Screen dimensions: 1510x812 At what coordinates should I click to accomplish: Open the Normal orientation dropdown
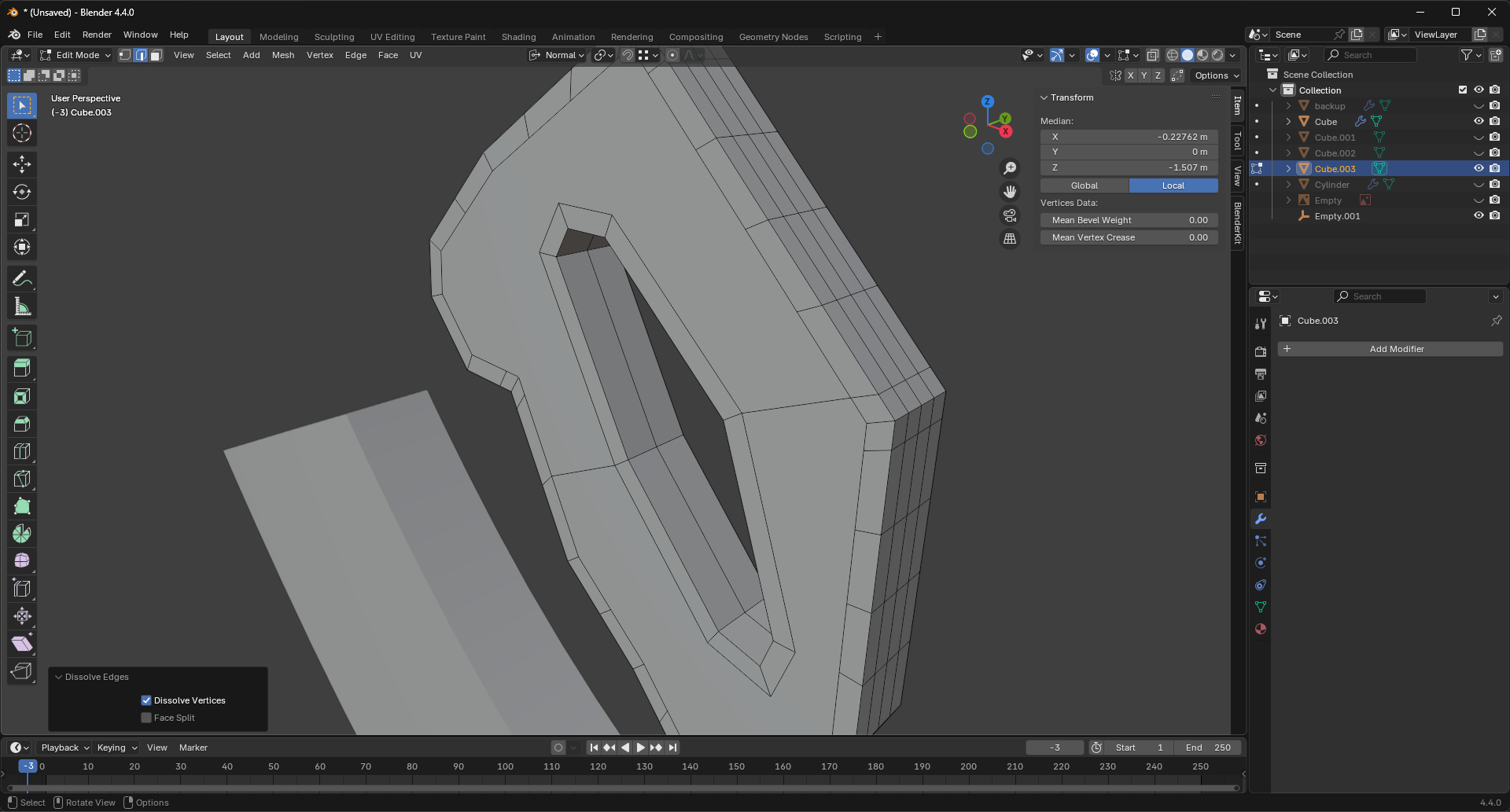pyautogui.click(x=558, y=55)
